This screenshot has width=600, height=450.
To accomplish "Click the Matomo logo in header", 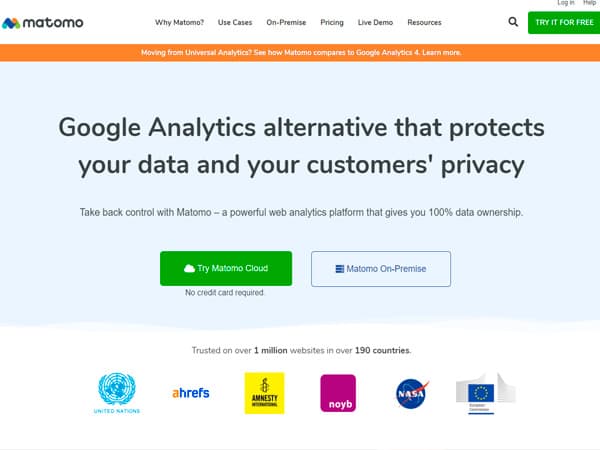I will 42,23.
